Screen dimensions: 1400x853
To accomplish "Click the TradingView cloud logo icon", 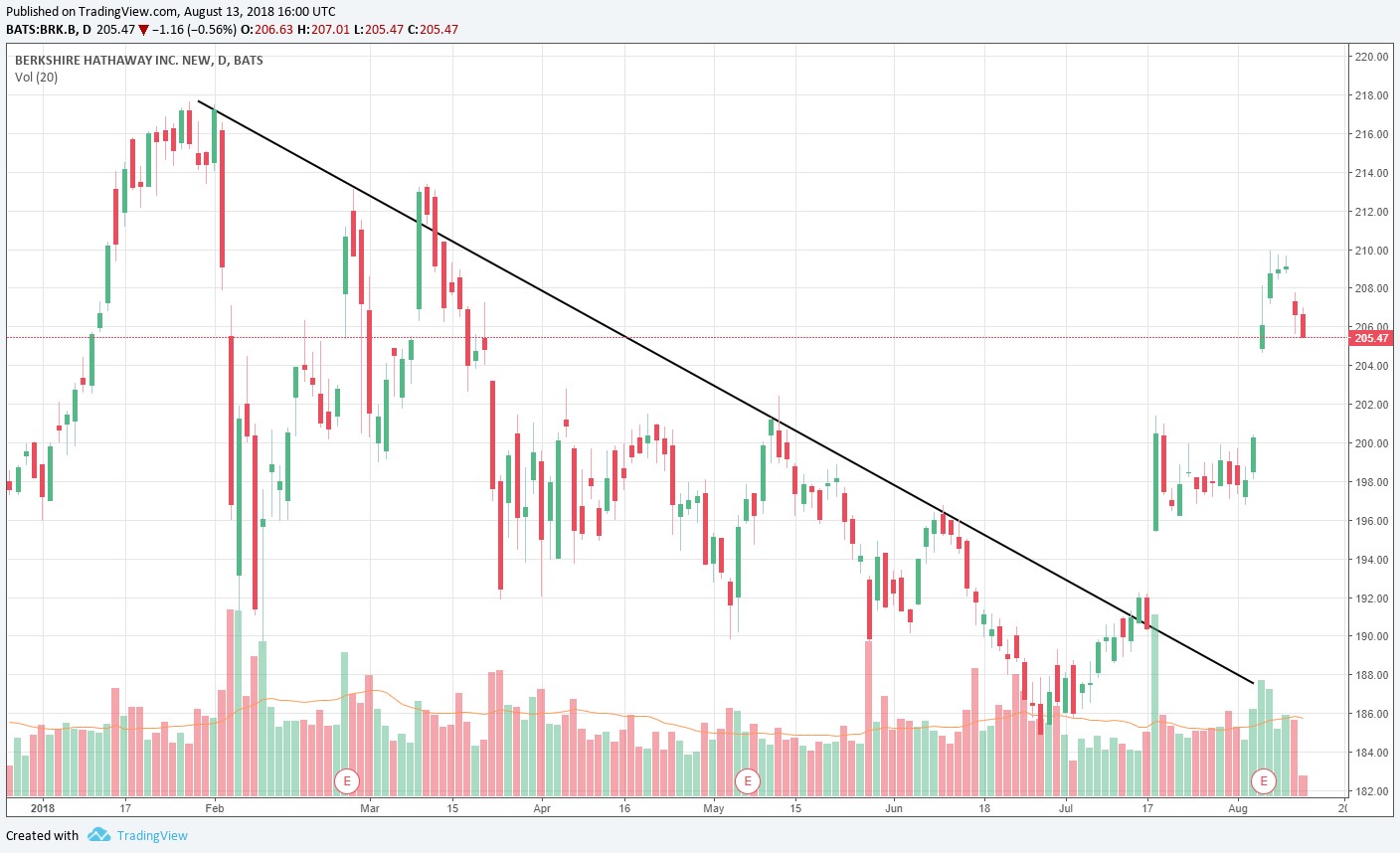I will 98,835.
